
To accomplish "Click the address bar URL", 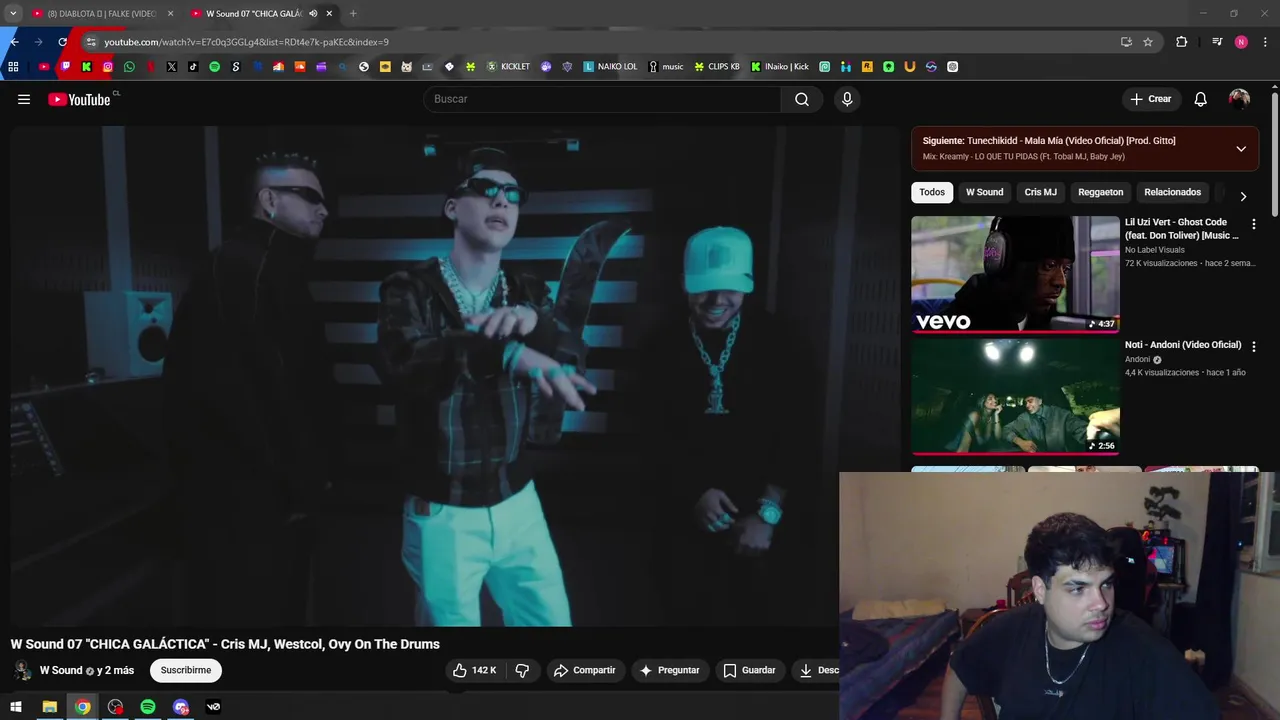I will pos(246,42).
